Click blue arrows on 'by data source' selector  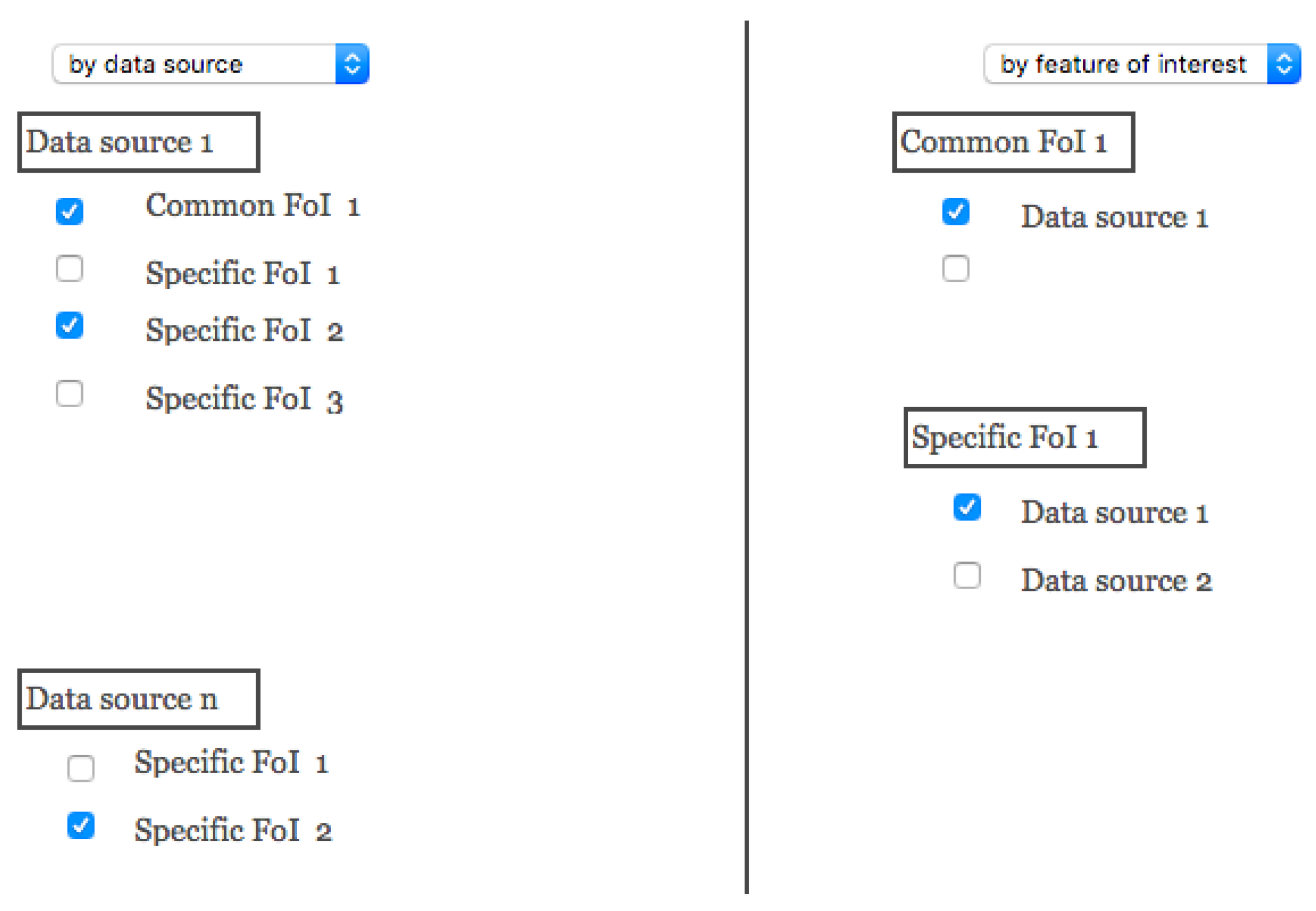352,64
